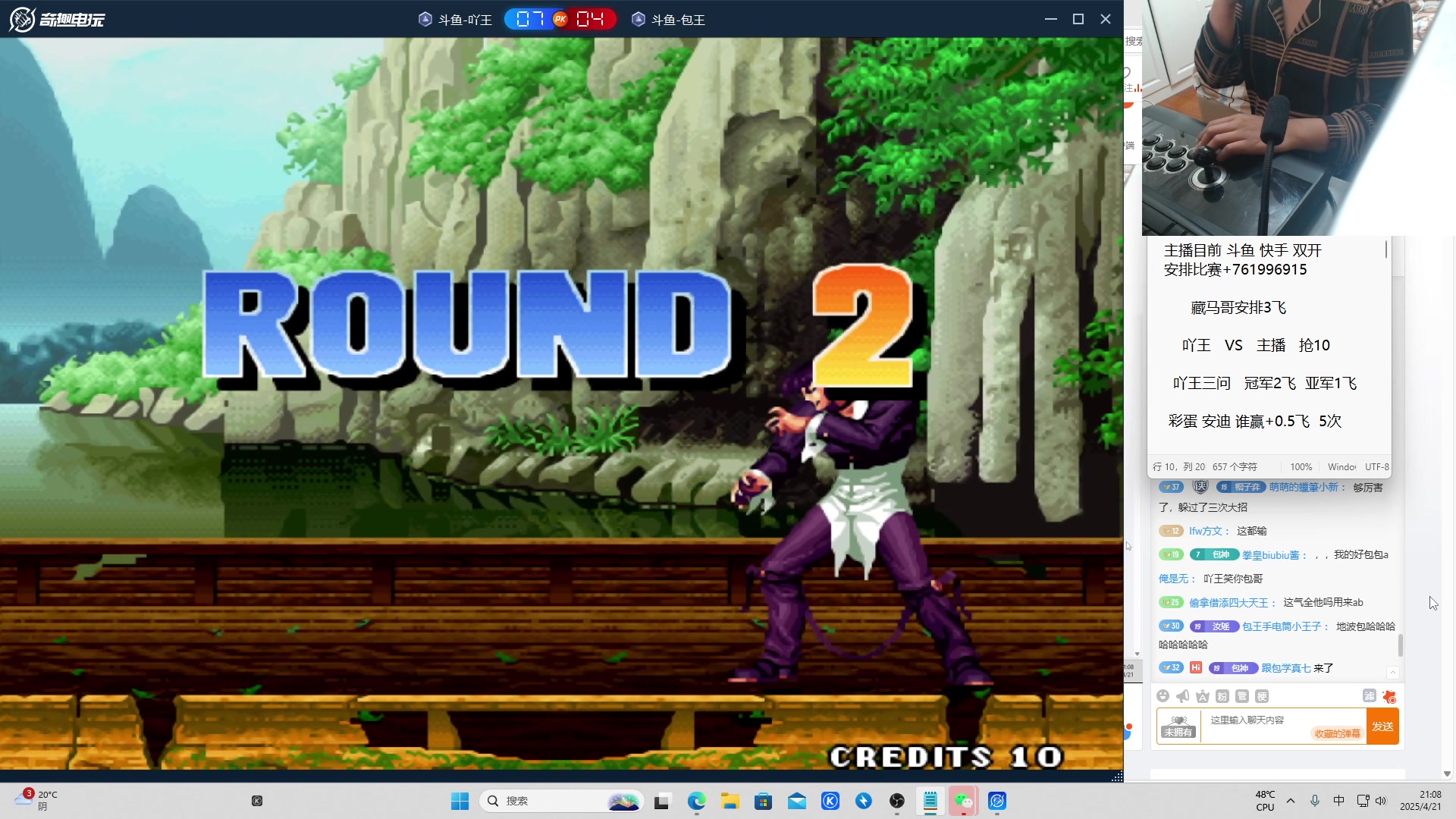Click the 未拥有 fan badge selector
The height and width of the screenshot is (819, 1456).
[x=1178, y=726]
